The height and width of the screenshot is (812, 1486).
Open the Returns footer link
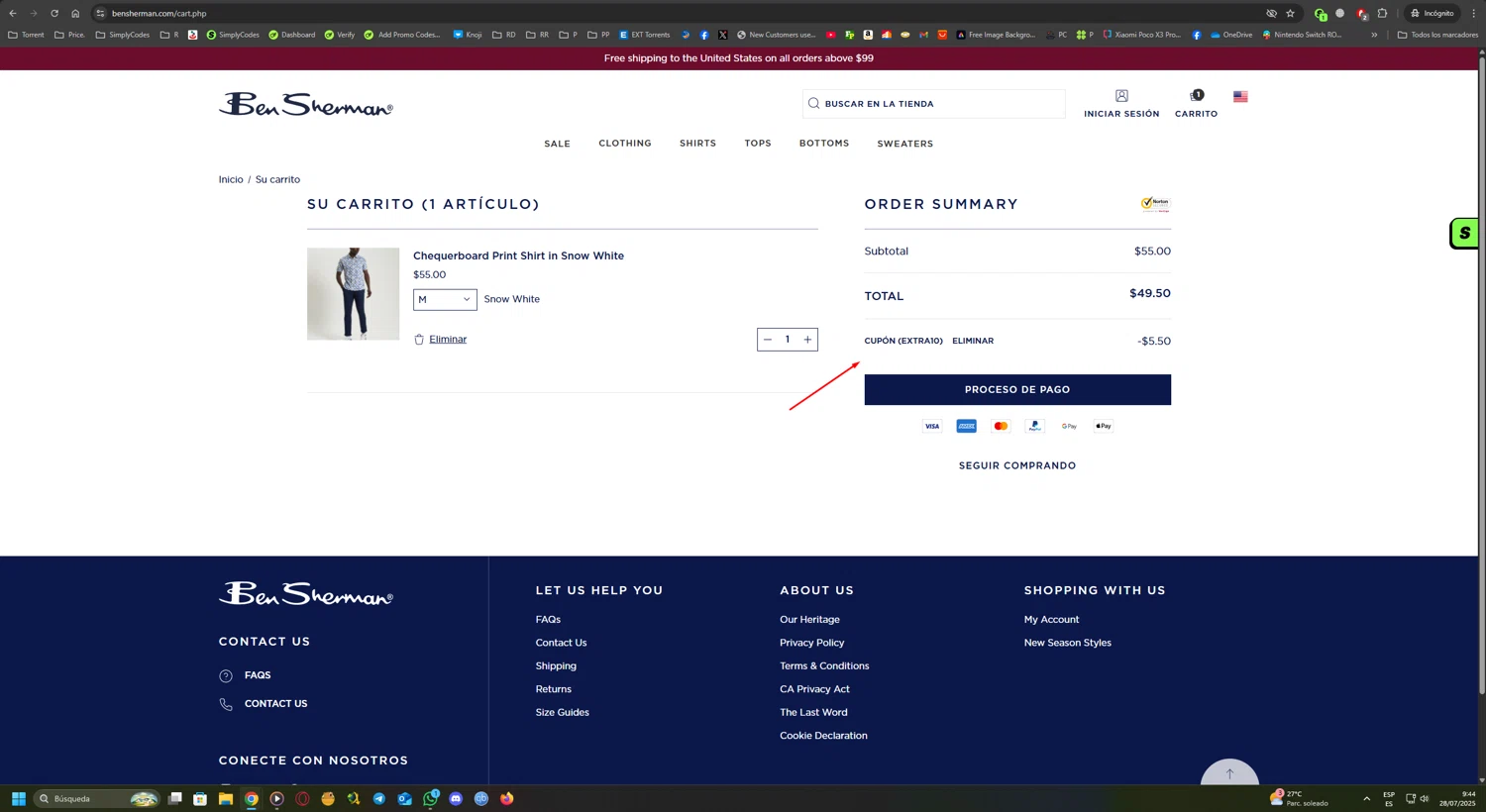tap(553, 689)
